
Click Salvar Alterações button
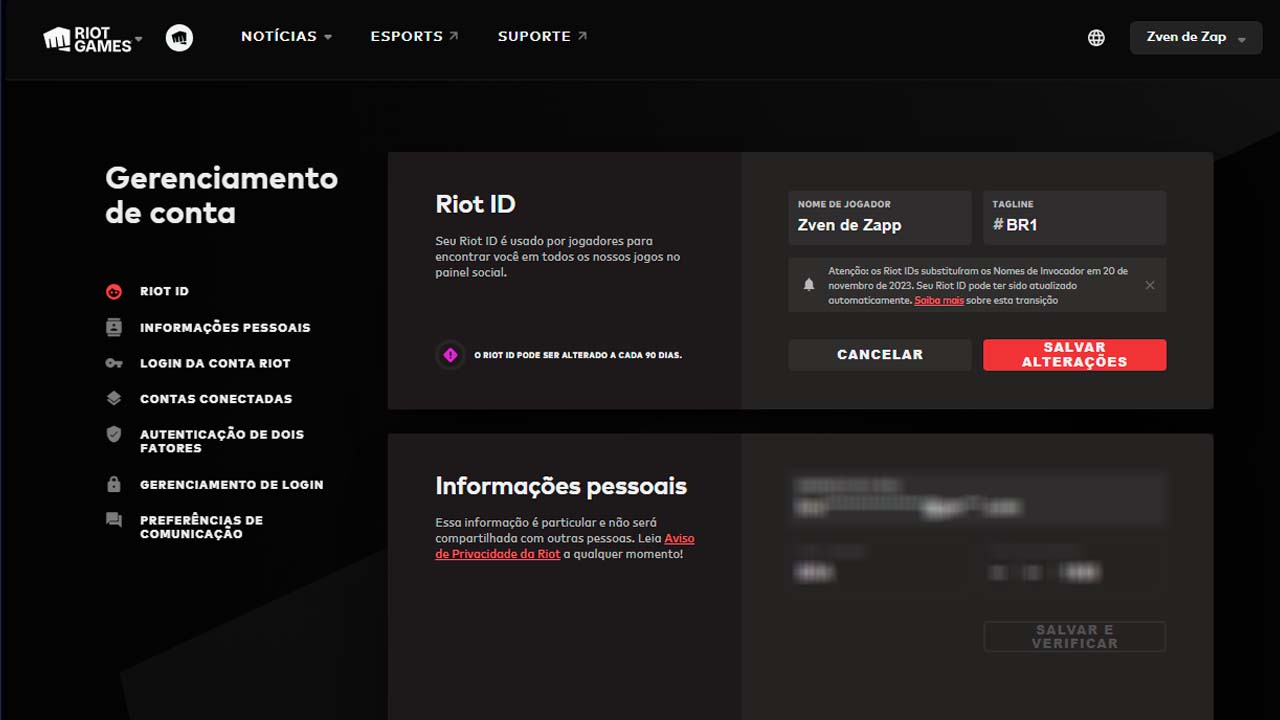[x=1074, y=354]
